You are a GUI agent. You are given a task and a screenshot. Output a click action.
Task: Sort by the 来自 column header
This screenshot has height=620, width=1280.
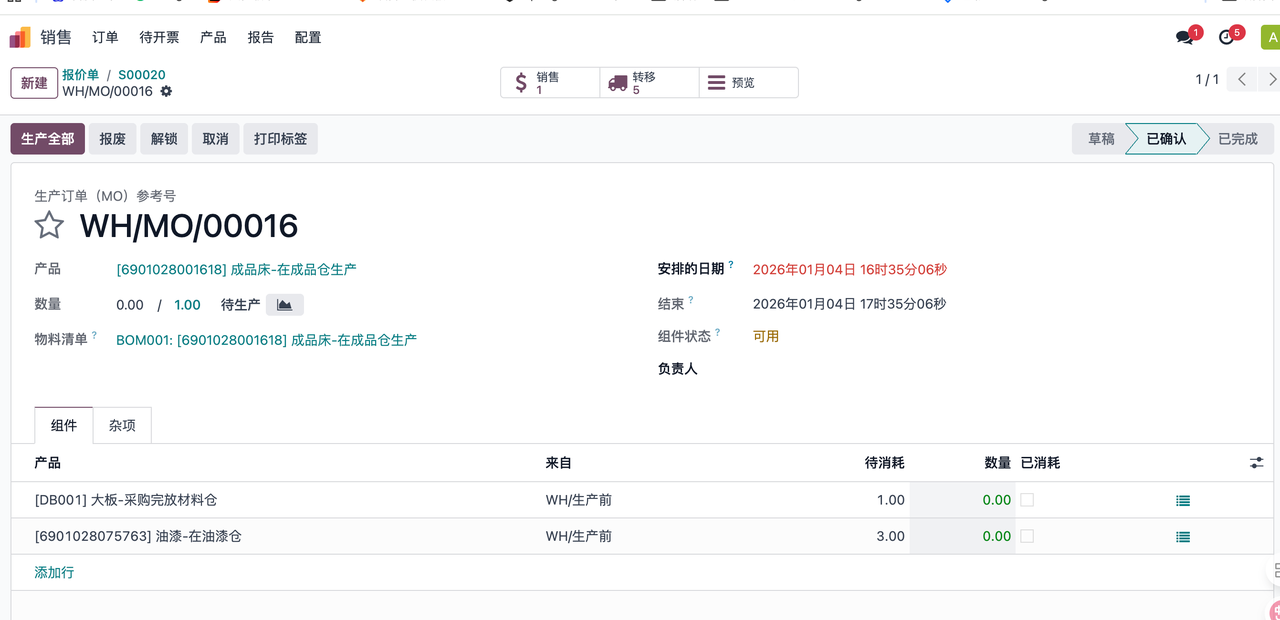(x=559, y=463)
